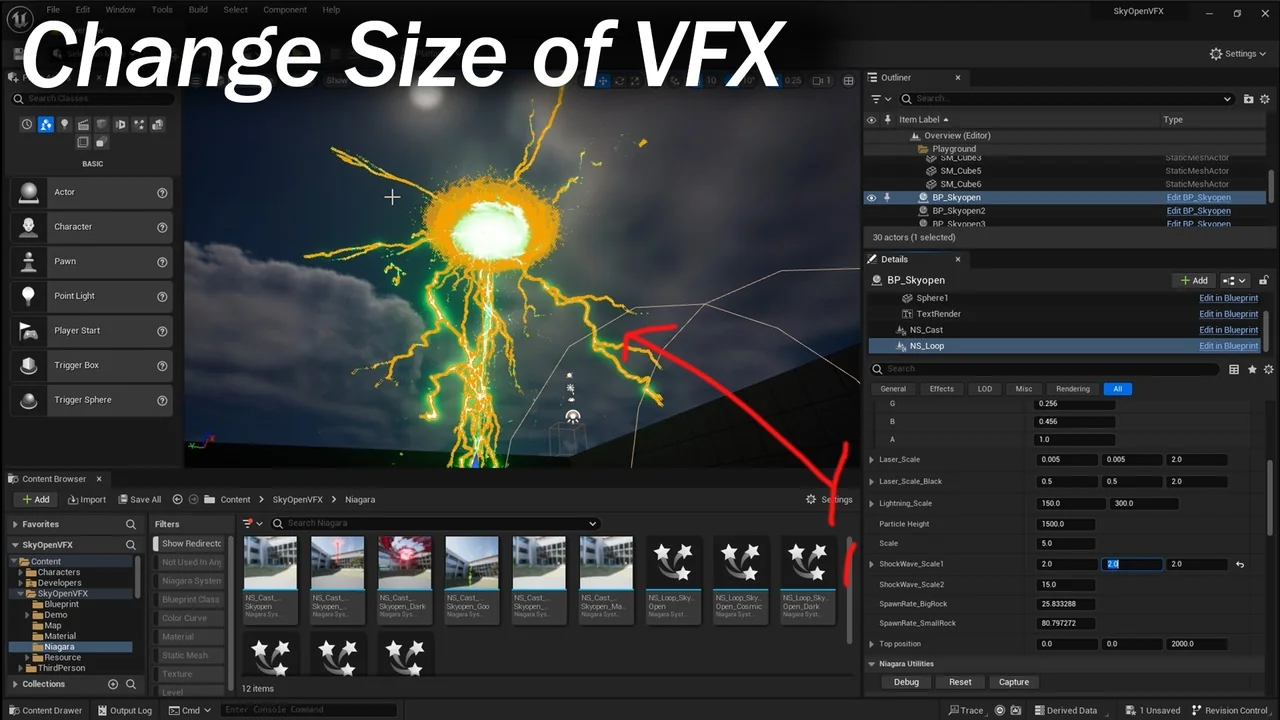Click the Capture button in Niagara Utilities
The height and width of the screenshot is (720, 1280).
coord(1013,682)
